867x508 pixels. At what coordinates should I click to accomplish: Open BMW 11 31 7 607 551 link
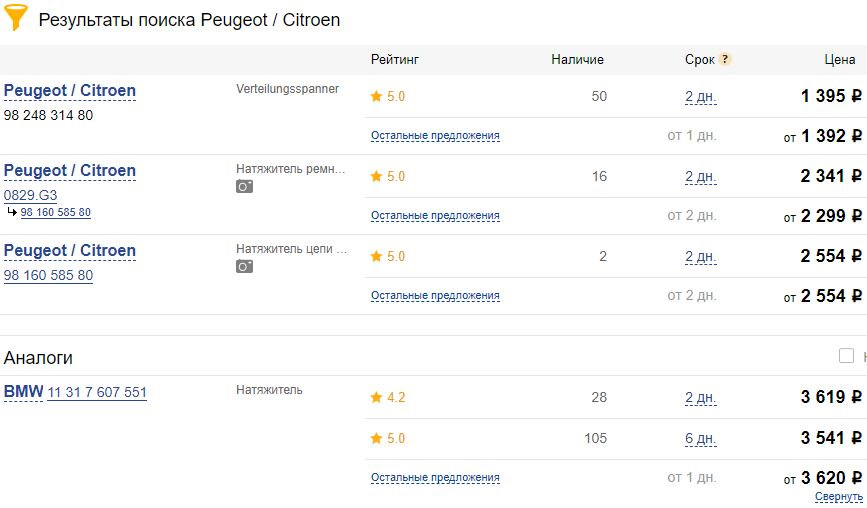coord(96,393)
